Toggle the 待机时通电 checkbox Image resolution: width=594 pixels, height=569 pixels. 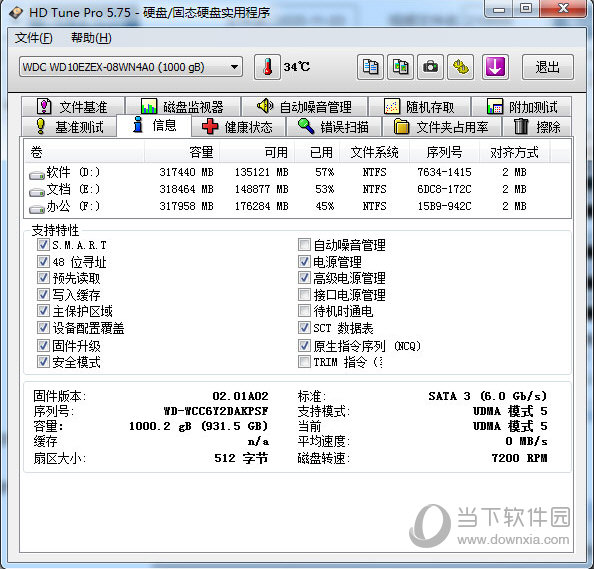point(304,311)
